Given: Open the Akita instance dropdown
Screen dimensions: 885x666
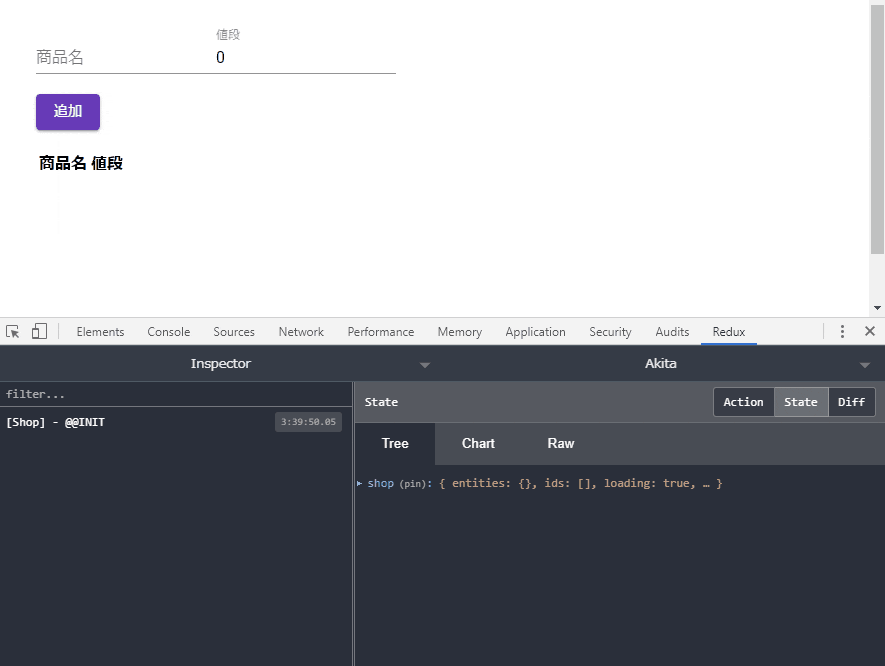Looking at the screenshot, I should coord(660,363).
